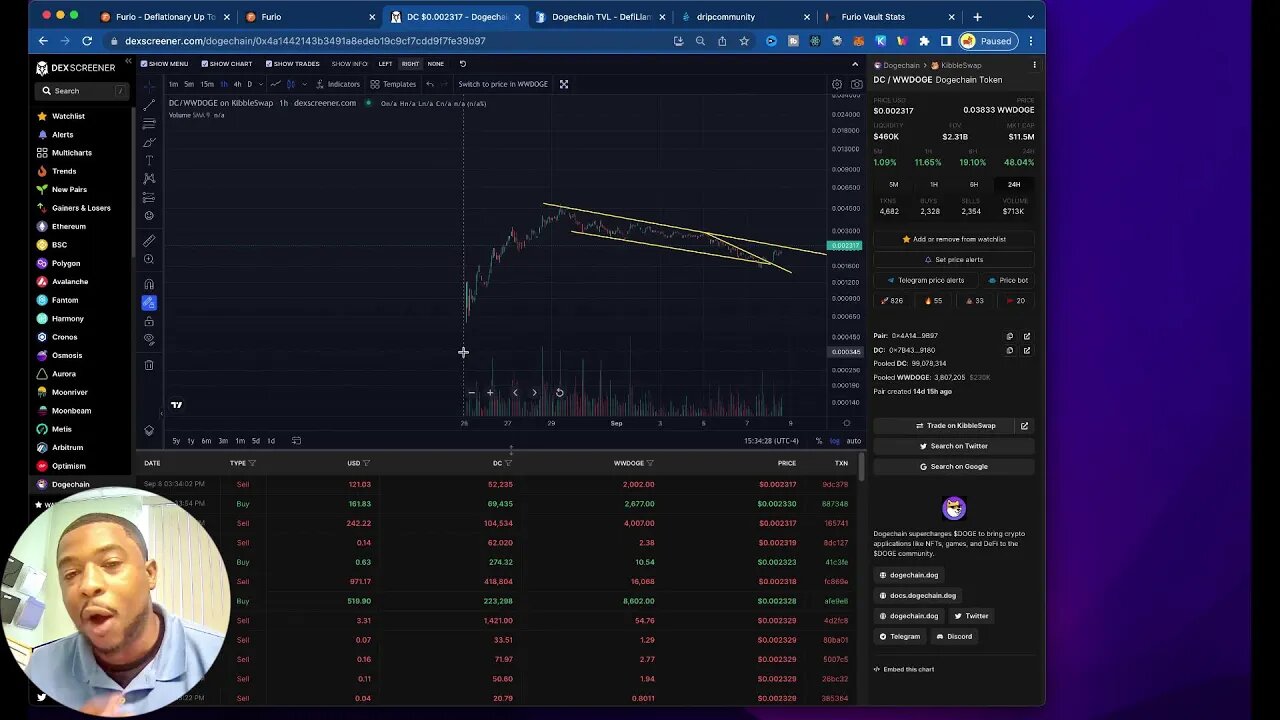Click Trade on KibbleSwap button
Image resolution: width=1280 pixels, height=720 pixels.
953,425
